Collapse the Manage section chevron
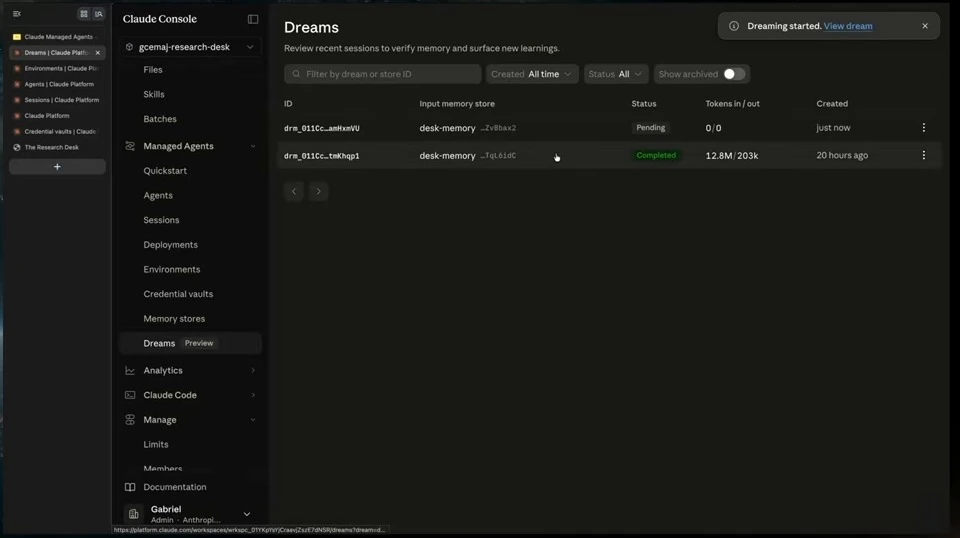 [253, 420]
